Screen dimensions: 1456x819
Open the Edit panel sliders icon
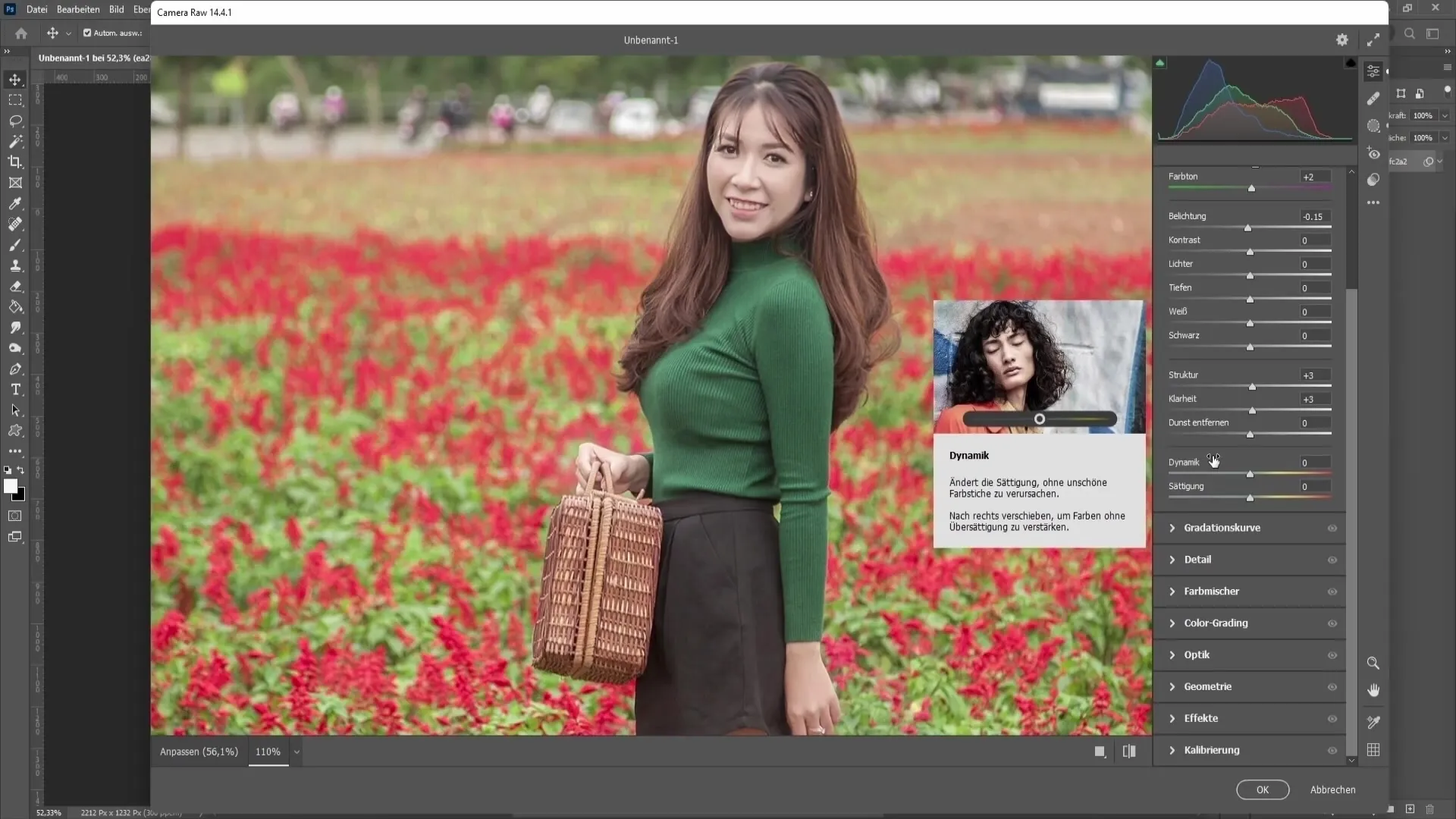point(1373,71)
